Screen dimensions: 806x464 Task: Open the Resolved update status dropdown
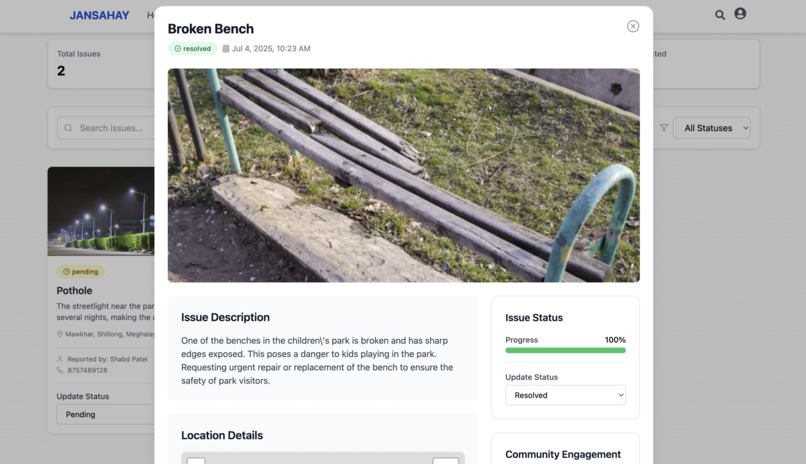pos(565,395)
